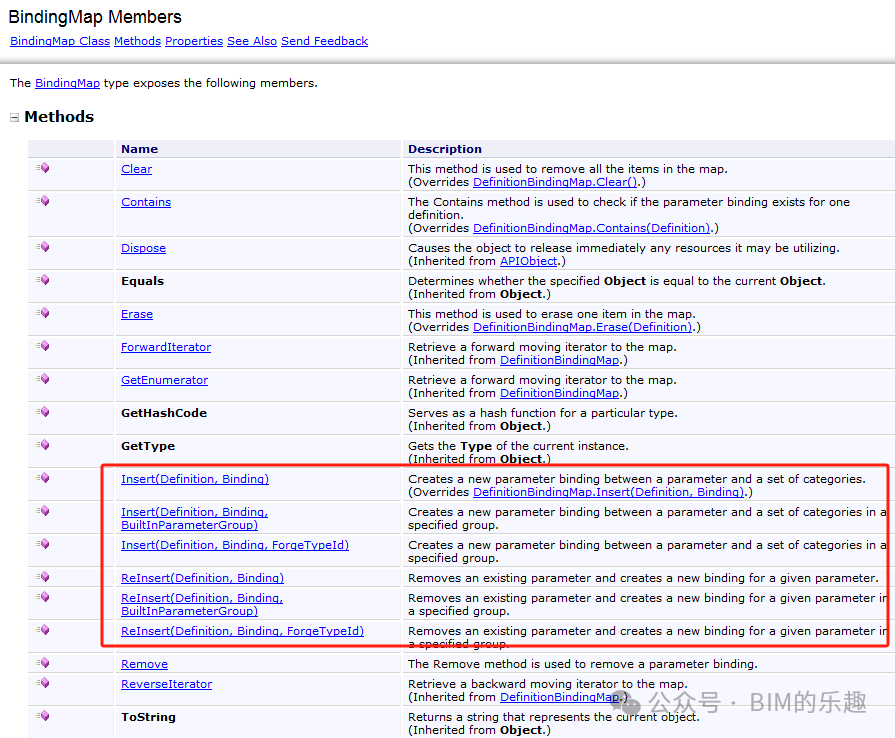Open Insert(Definition, Binding, BuiltInParameterGroup) link
The height and width of the screenshot is (738, 895).
(195, 518)
